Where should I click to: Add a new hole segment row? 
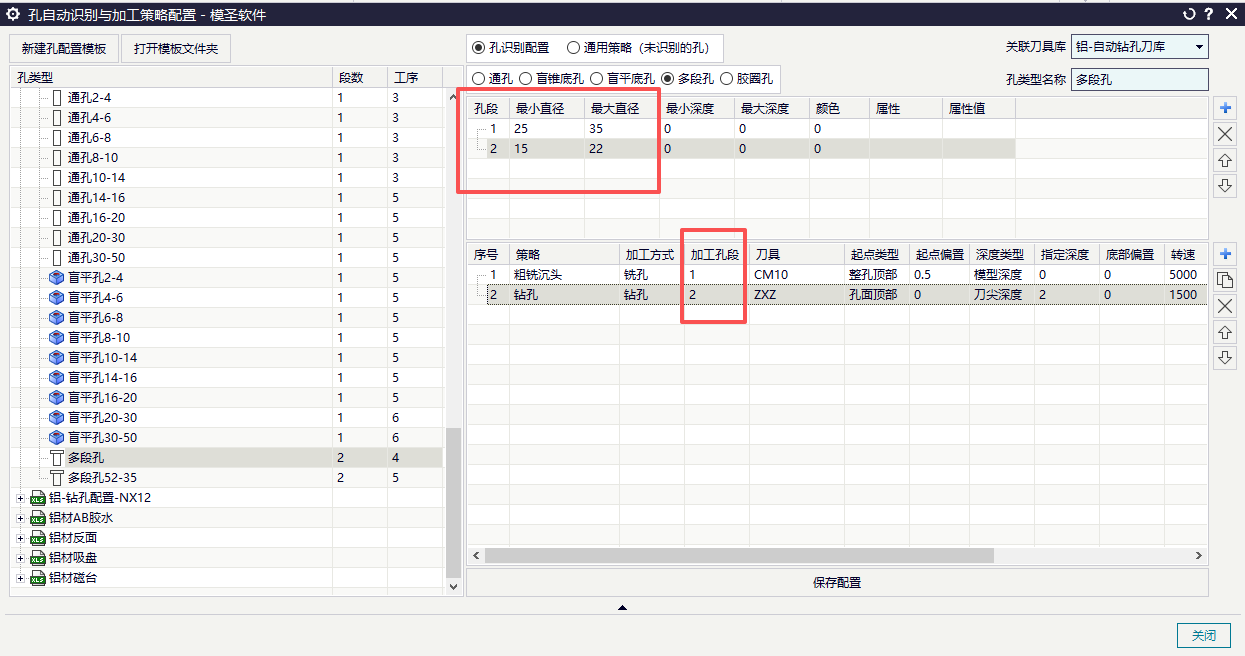pyautogui.click(x=1225, y=108)
